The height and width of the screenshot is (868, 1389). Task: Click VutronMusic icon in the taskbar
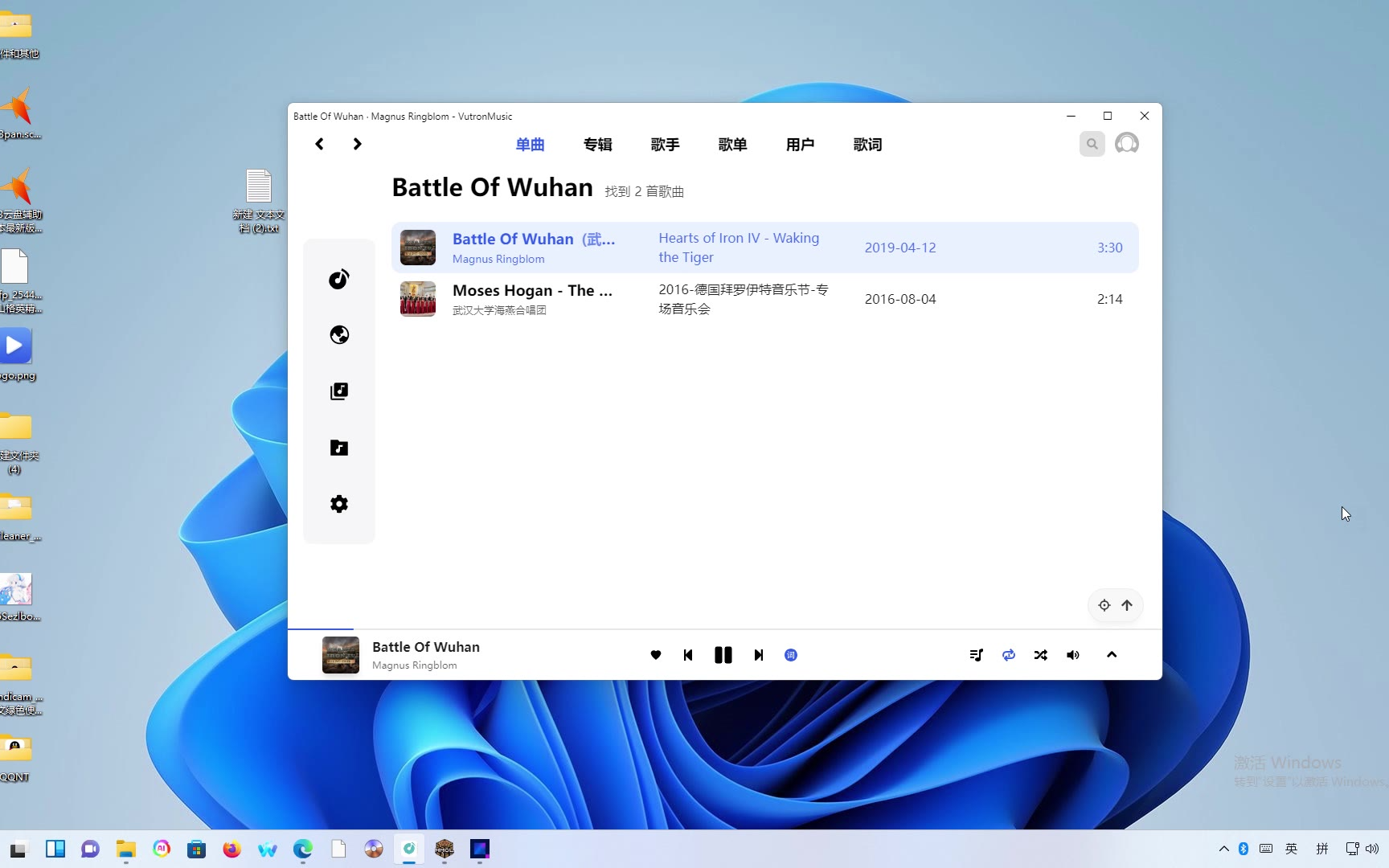(409, 849)
